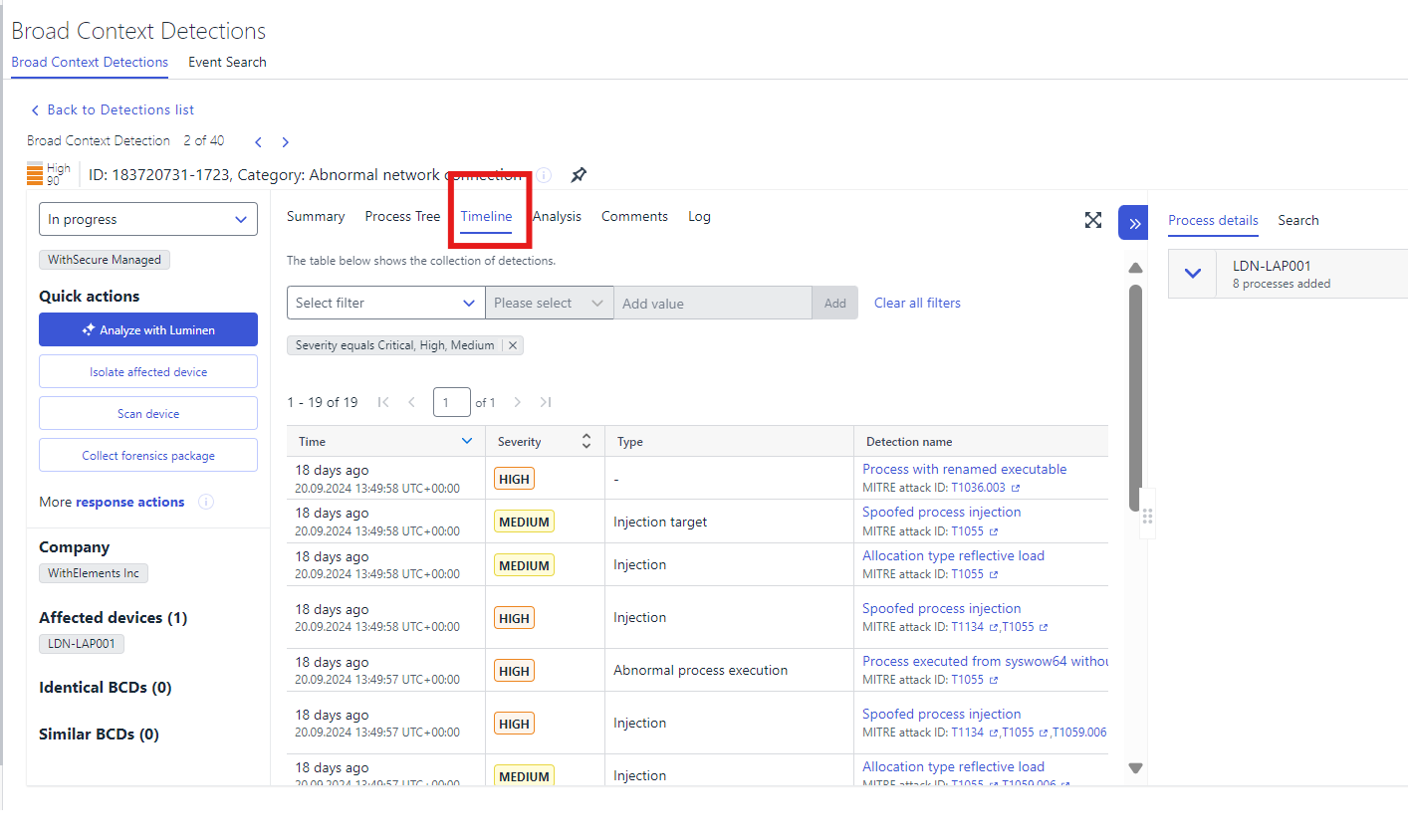This screenshot has width=1408, height=840.
Task: Open the Select filter dropdown
Action: coord(386,303)
